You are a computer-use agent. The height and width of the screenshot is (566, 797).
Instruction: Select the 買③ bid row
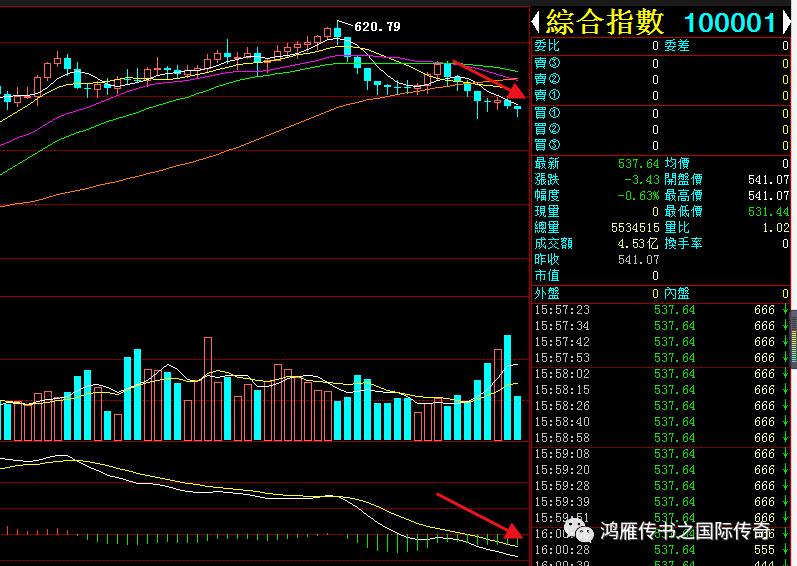tap(661, 145)
